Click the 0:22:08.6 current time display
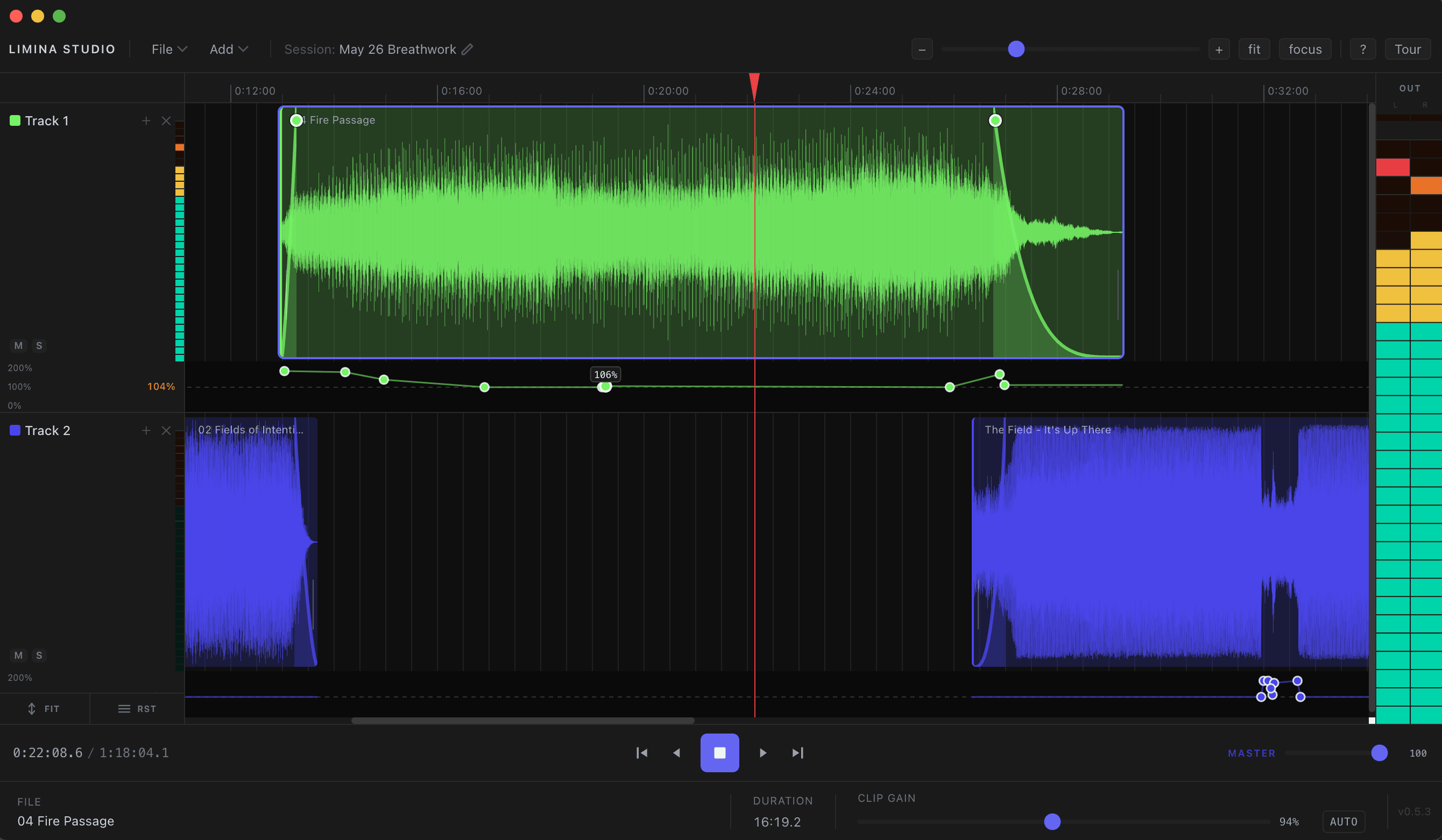This screenshot has width=1442, height=840. tap(47, 752)
